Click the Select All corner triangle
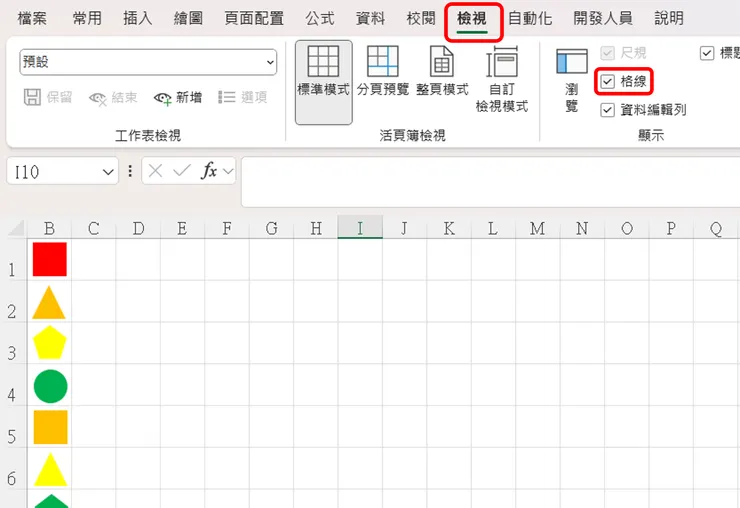This screenshot has width=740, height=508. pyautogui.click(x=17, y=229)
